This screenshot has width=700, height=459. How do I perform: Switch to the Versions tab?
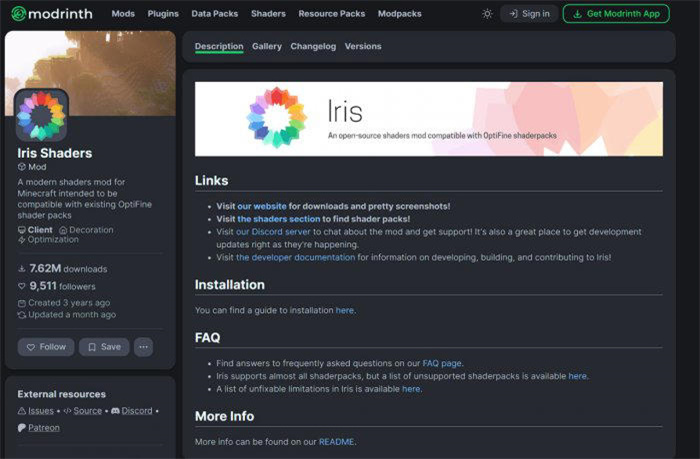(x=363, y=46)
